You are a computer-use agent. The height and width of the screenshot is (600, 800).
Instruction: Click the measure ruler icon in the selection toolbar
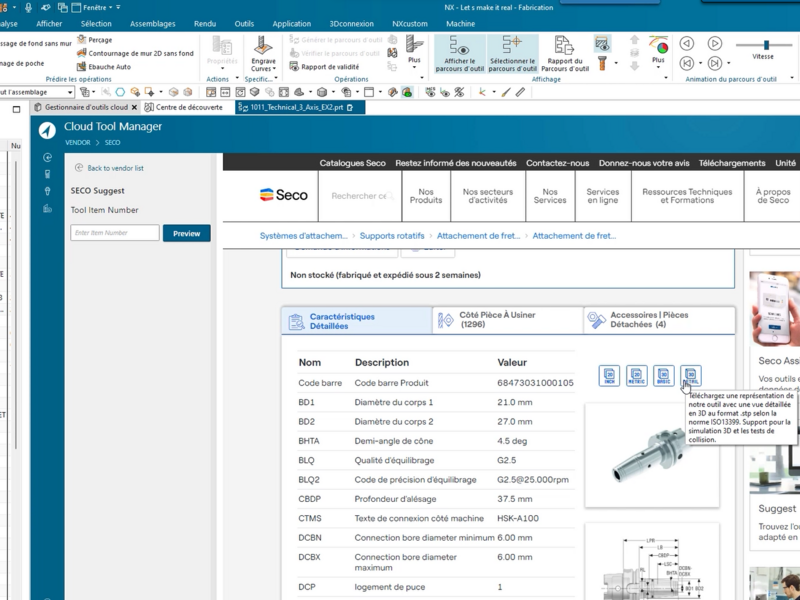click(x=520, y=92)
